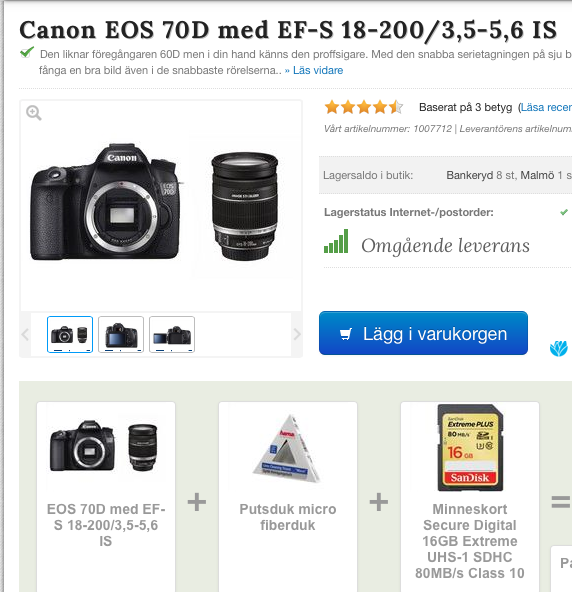Click the star rating icons
The height and width of the screenshot is (592, 572).
(364, 107)
